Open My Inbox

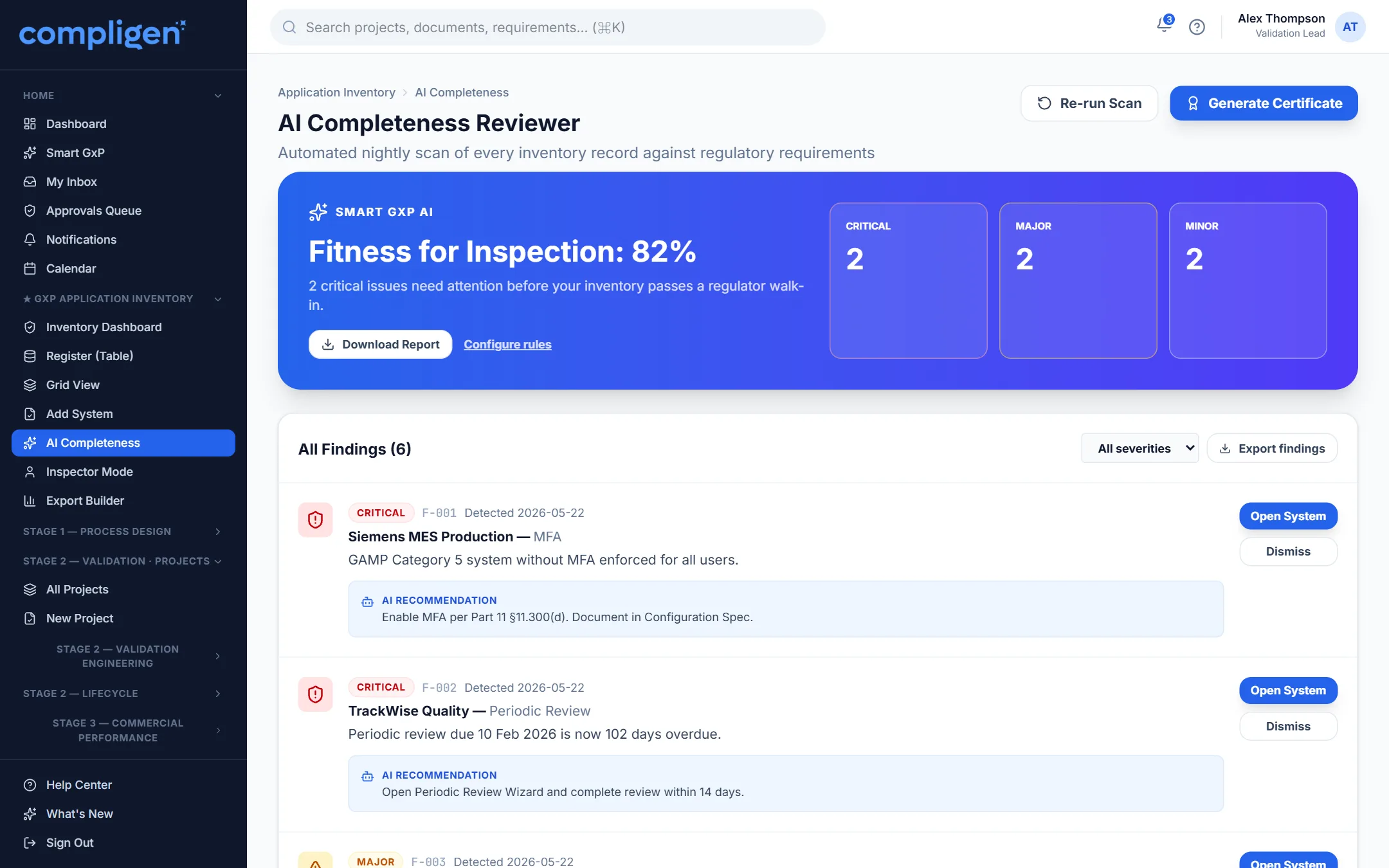pos(123,181)
